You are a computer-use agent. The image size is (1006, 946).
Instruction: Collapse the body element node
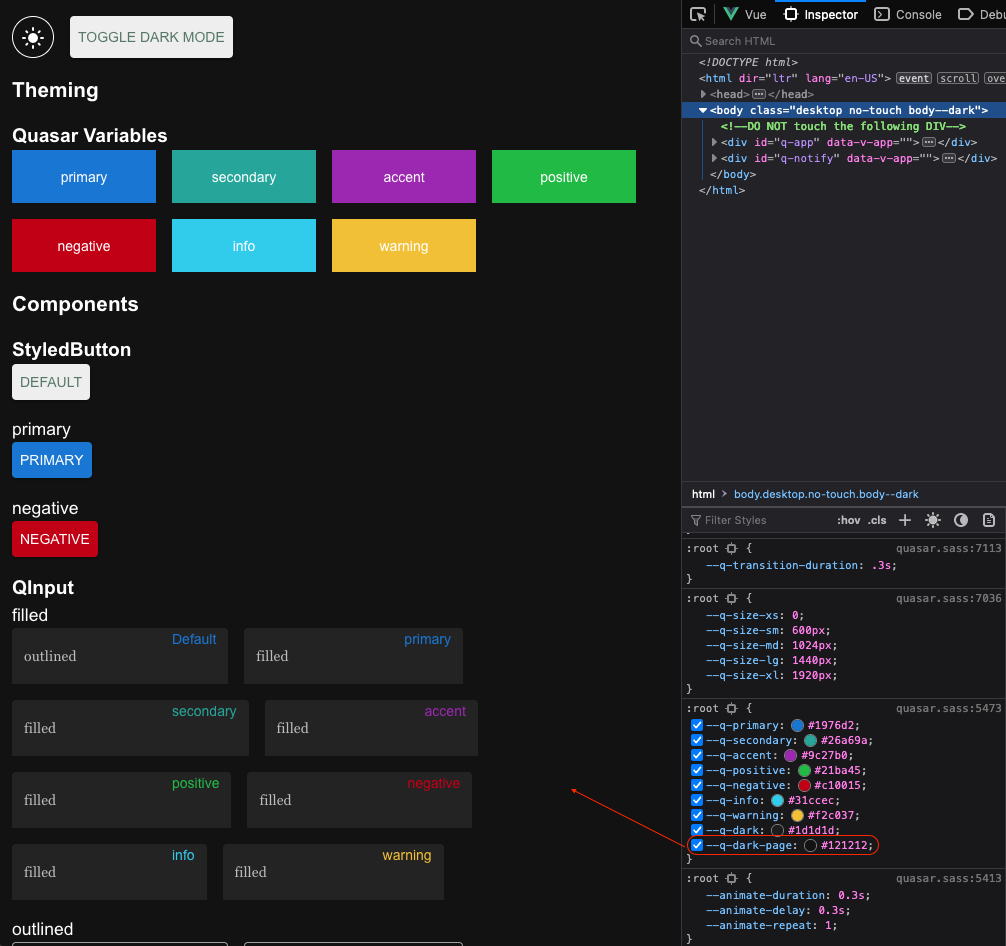[x=703, y=110]
